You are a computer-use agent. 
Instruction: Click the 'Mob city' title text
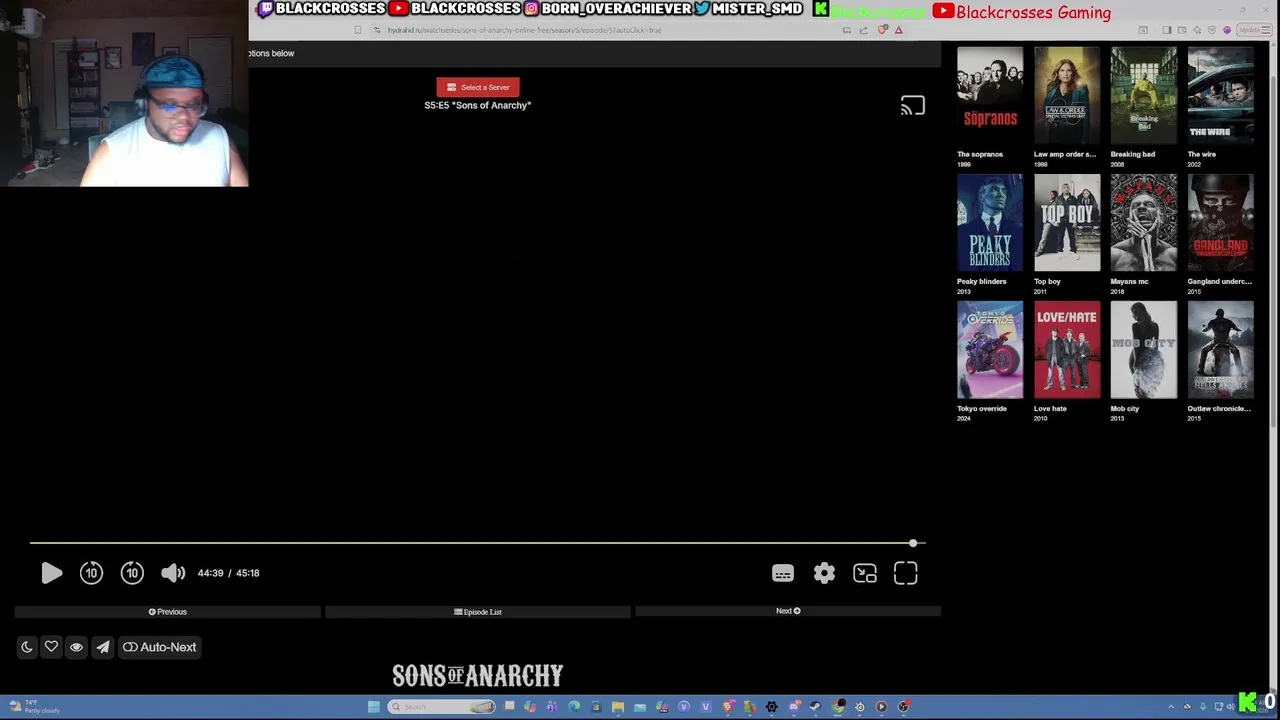click(1125, 408)
